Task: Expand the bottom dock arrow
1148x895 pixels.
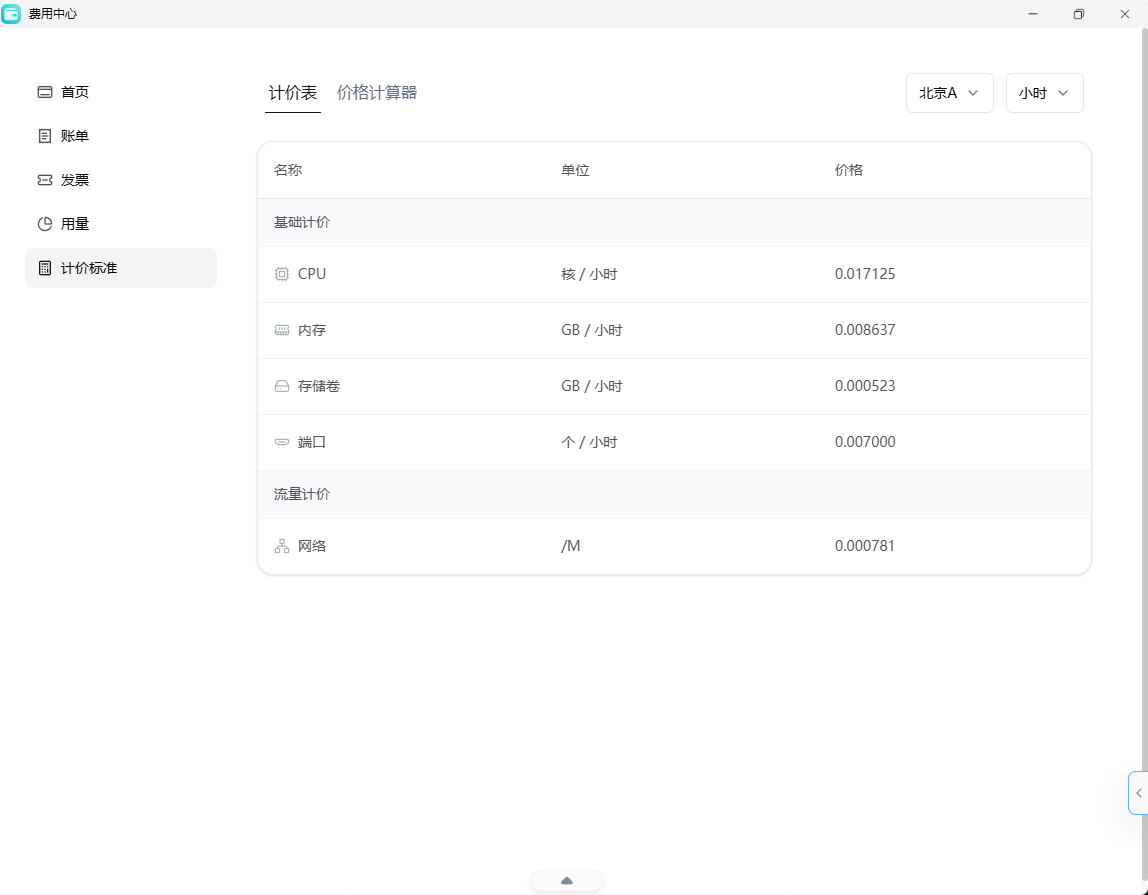Action: point(567,881)
